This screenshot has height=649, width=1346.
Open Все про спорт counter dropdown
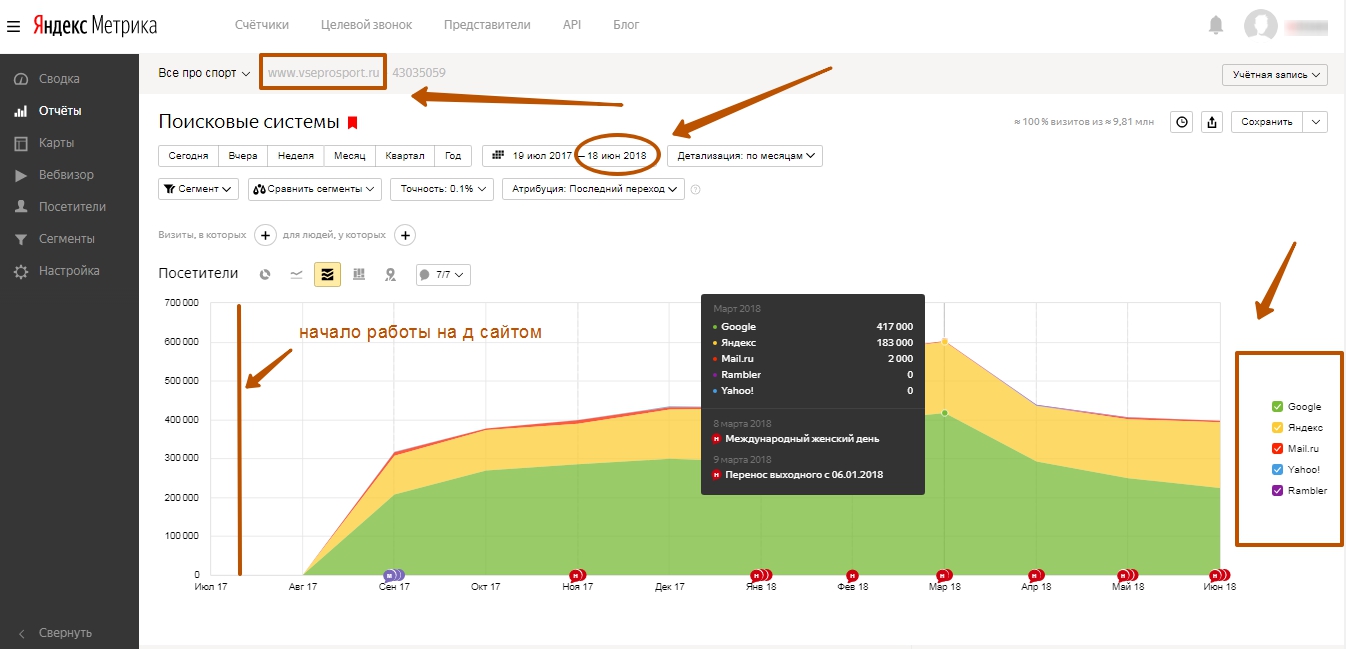coord(204,73)
